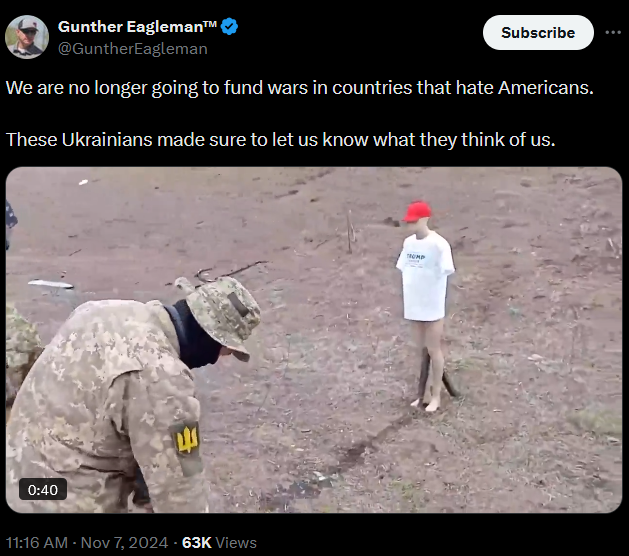Click the soldier's trident arm patch in video

pyautogui.click(x=186, y=439)
